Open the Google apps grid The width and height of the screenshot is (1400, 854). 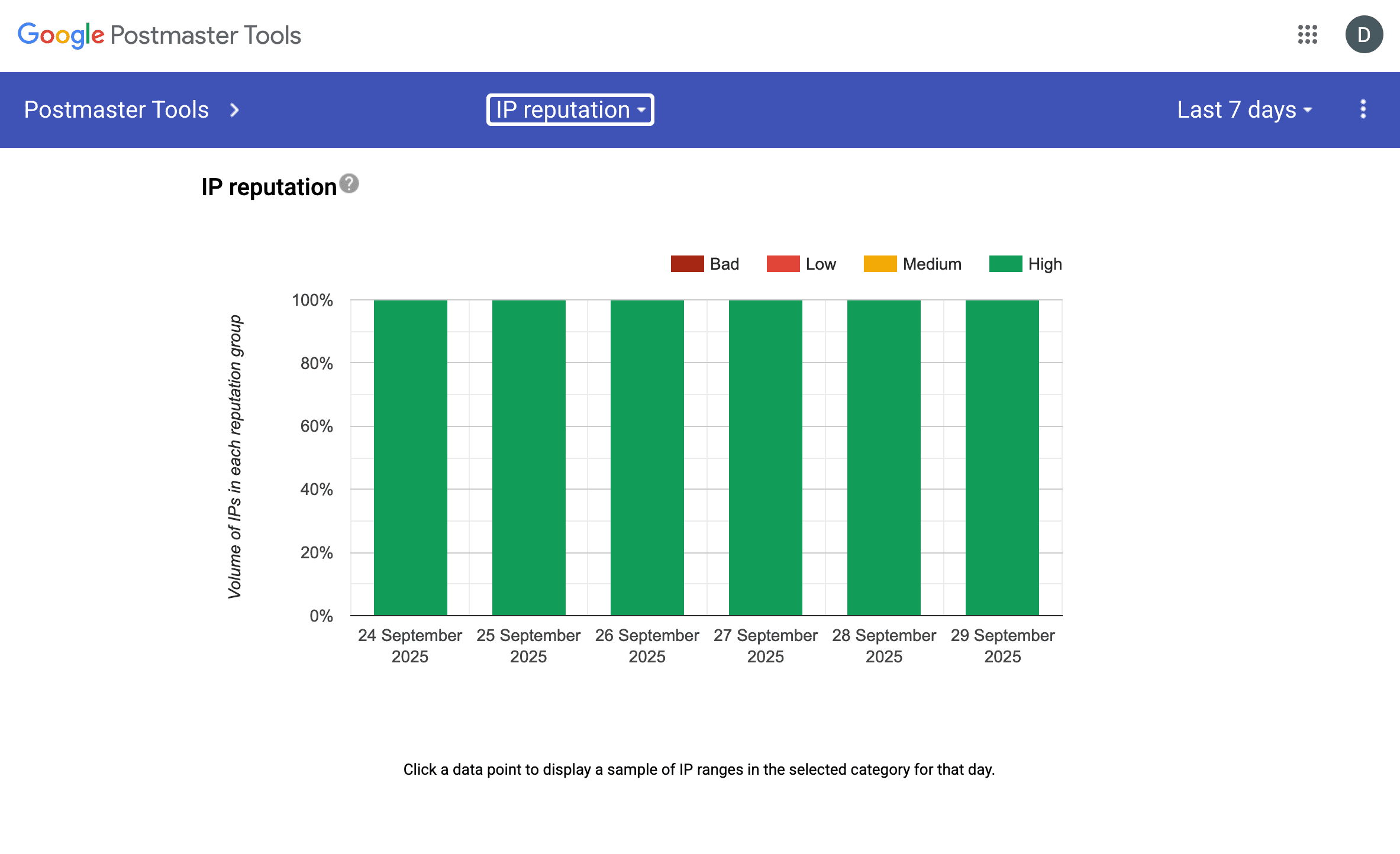click(1307, 34)
